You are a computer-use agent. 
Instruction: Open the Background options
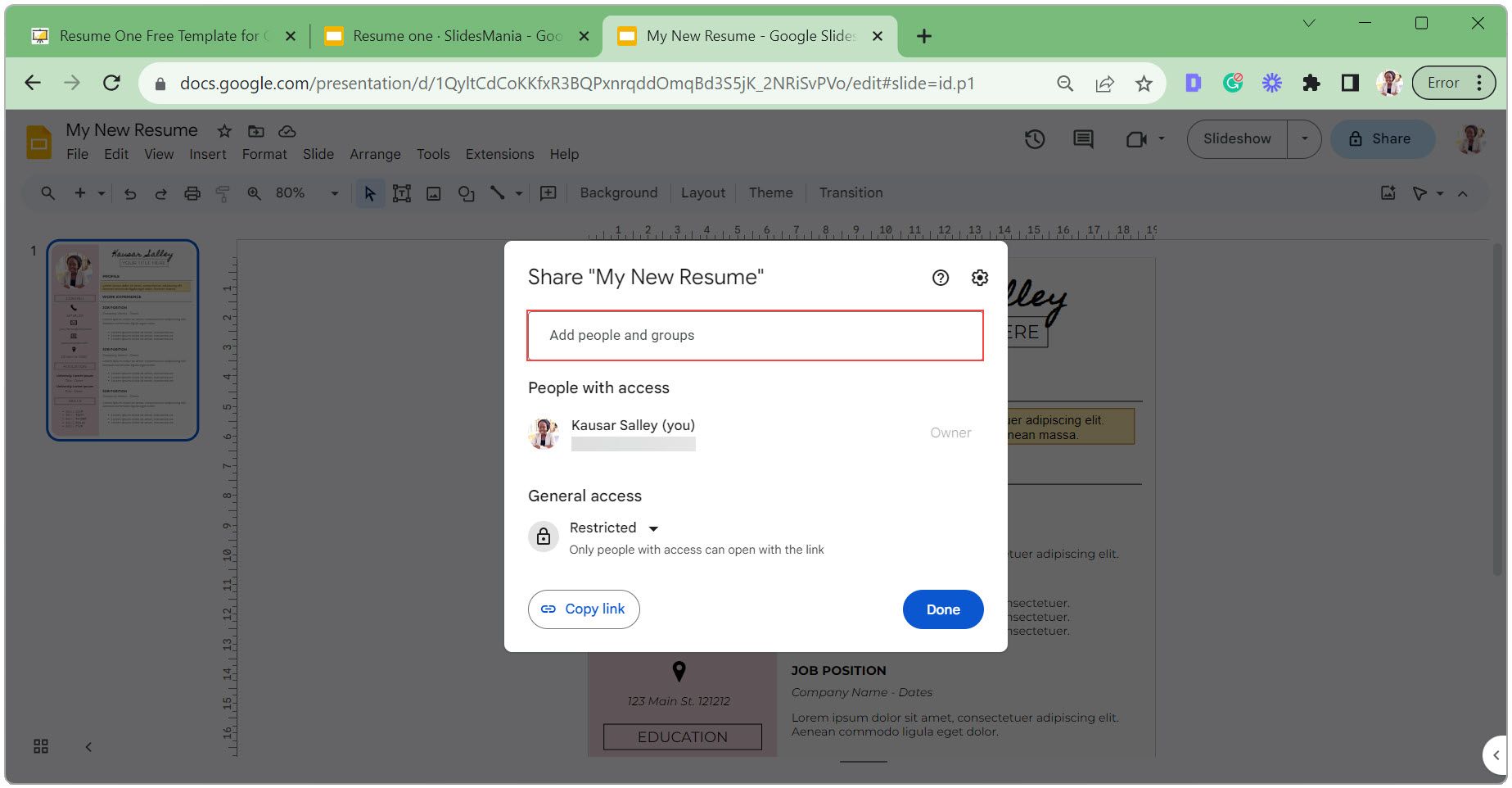tap(619, 193)
